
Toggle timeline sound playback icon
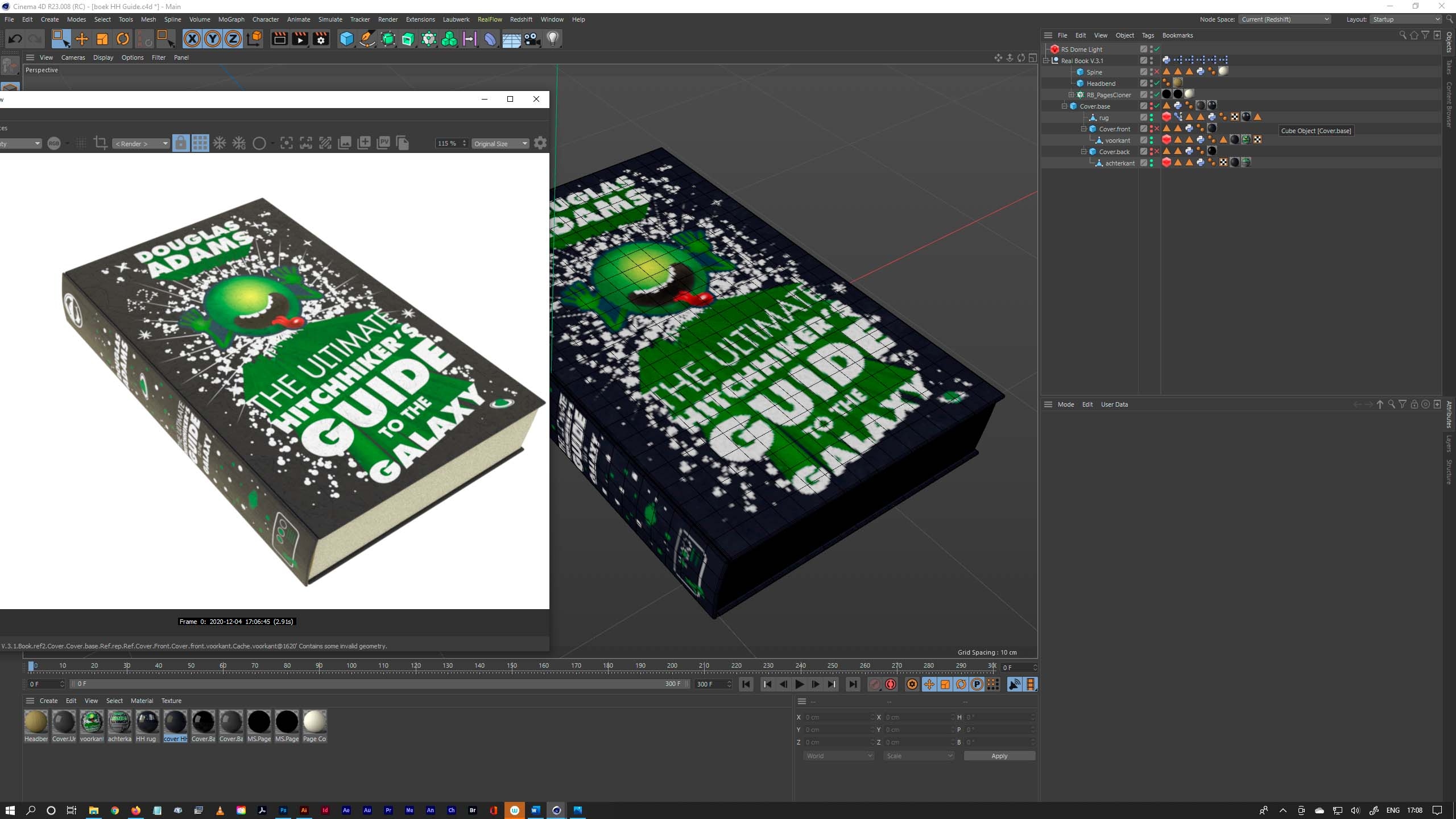click(x=1014, y=684)
